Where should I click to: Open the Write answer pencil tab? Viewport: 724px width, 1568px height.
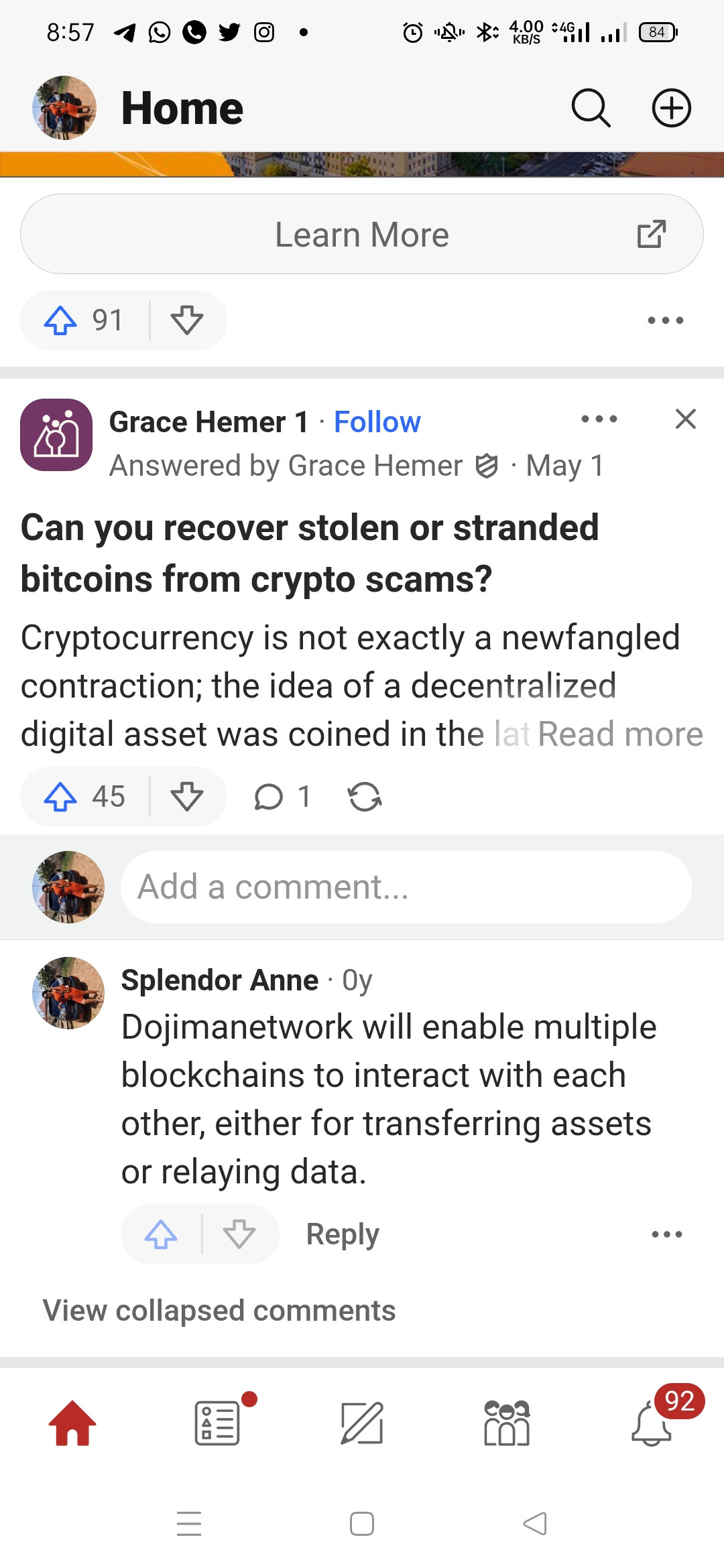[x=362, y=1423]
